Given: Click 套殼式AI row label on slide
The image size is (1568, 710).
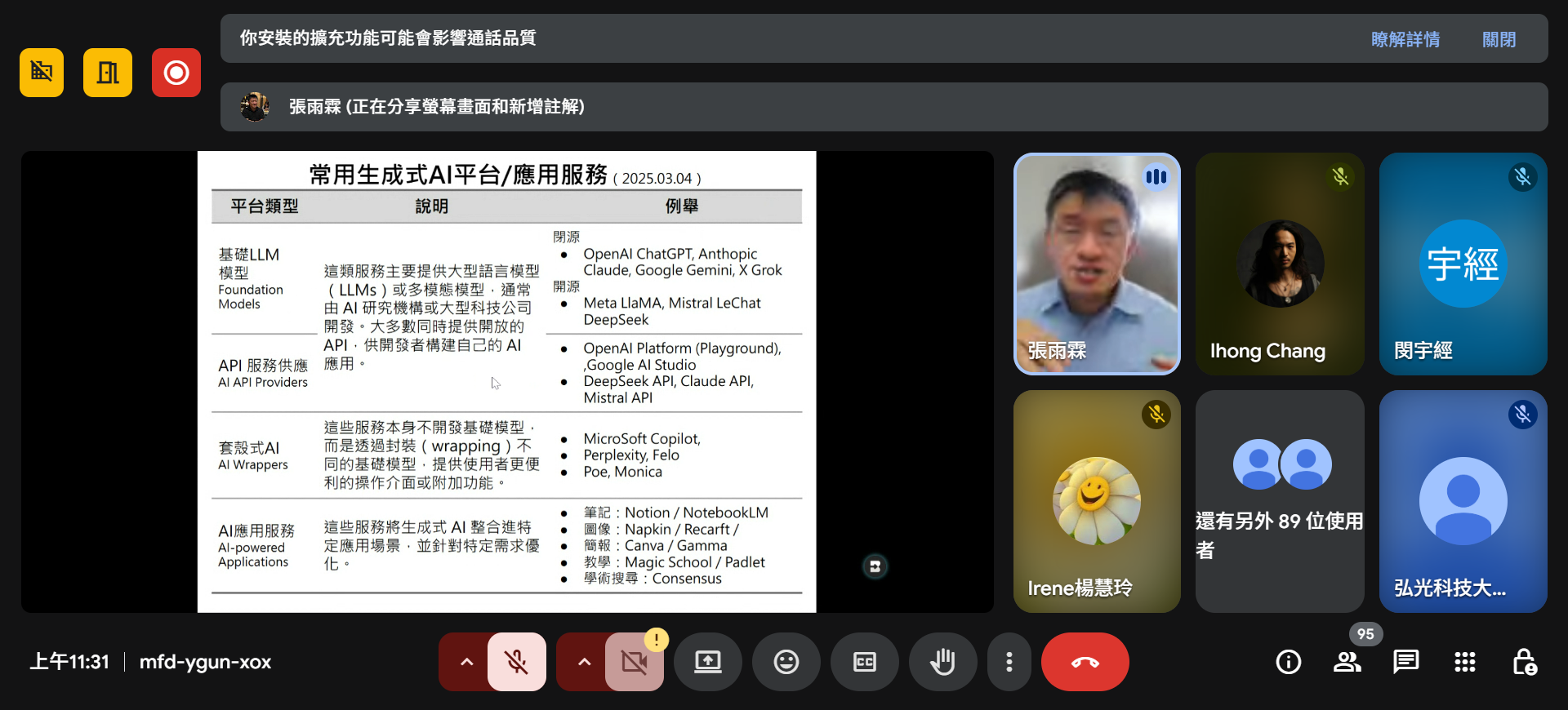Looking at the screenshot, I should coord(249,448).
